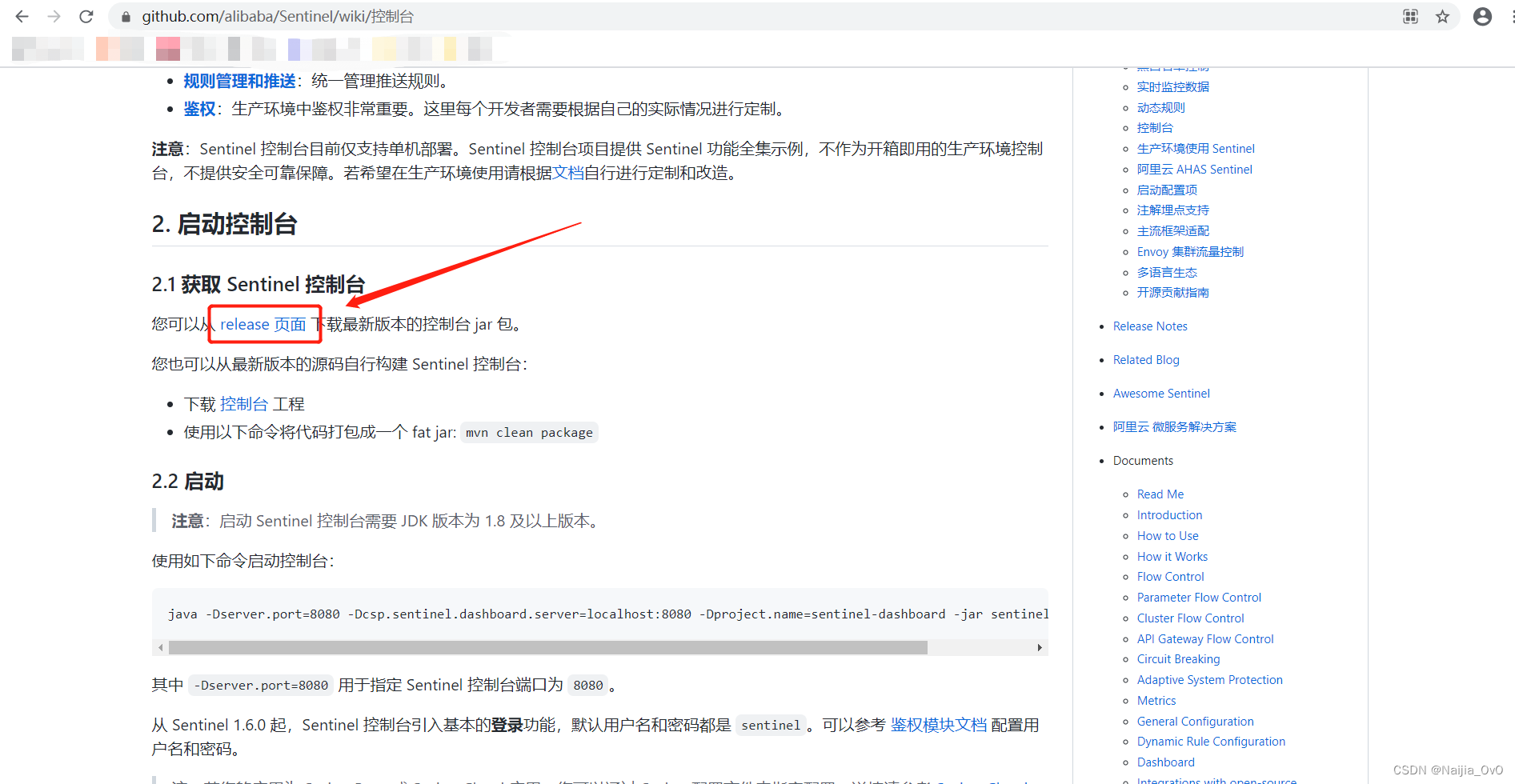Open 注解埋点支持 in the sidebar
Viewport: 1515px width, 784px height.
pos(1173,210)
